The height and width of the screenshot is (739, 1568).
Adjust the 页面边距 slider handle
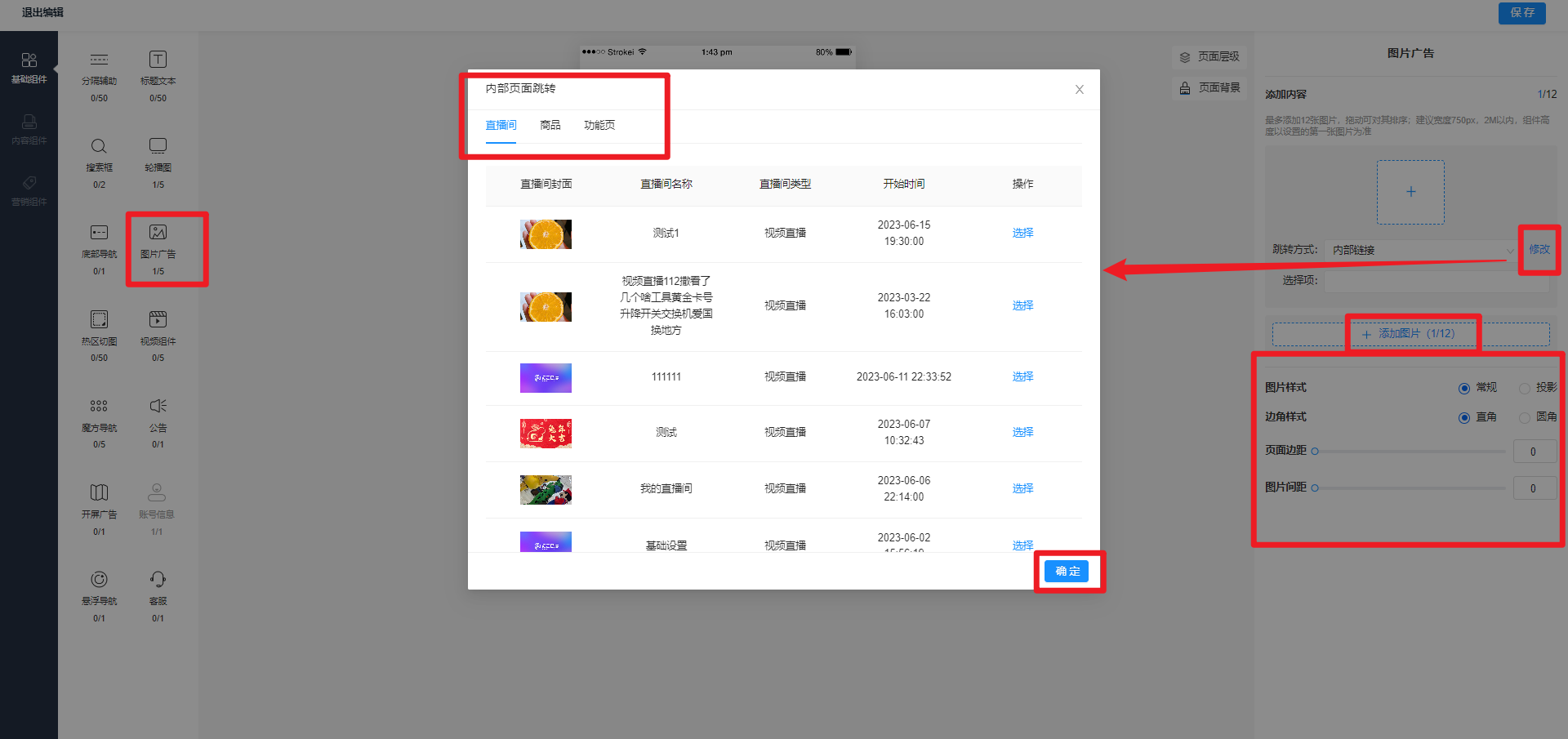pyautogui.click(x=1315, y=452)
